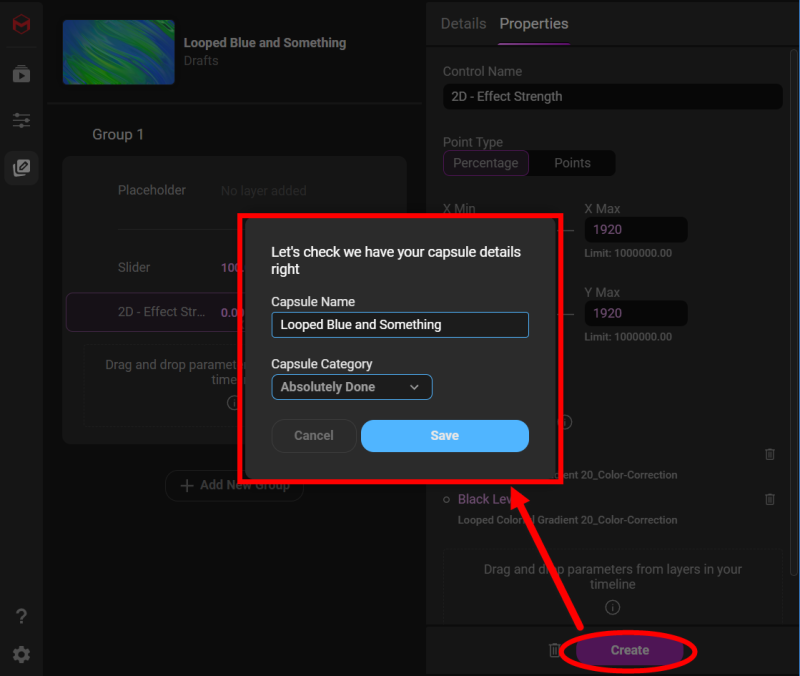
Task: Open the video drafts panel icon
Action: [21, 73]
